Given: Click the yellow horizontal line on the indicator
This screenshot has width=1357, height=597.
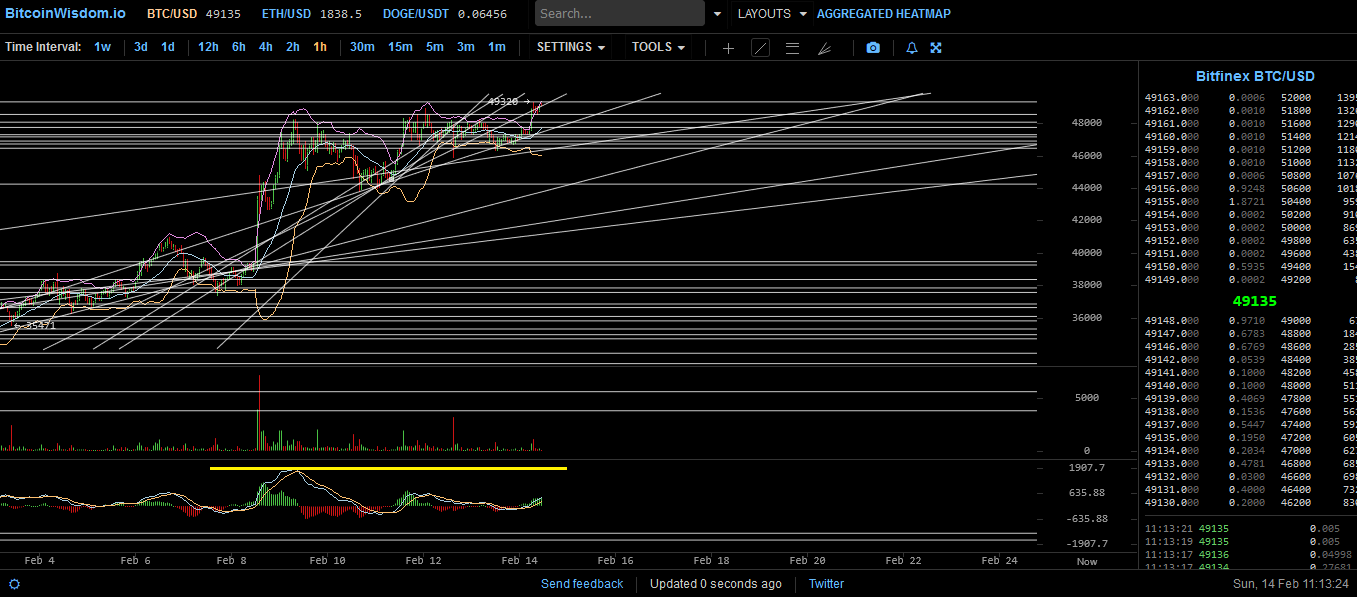Looking at the screenshot, I should coord(388,468).
